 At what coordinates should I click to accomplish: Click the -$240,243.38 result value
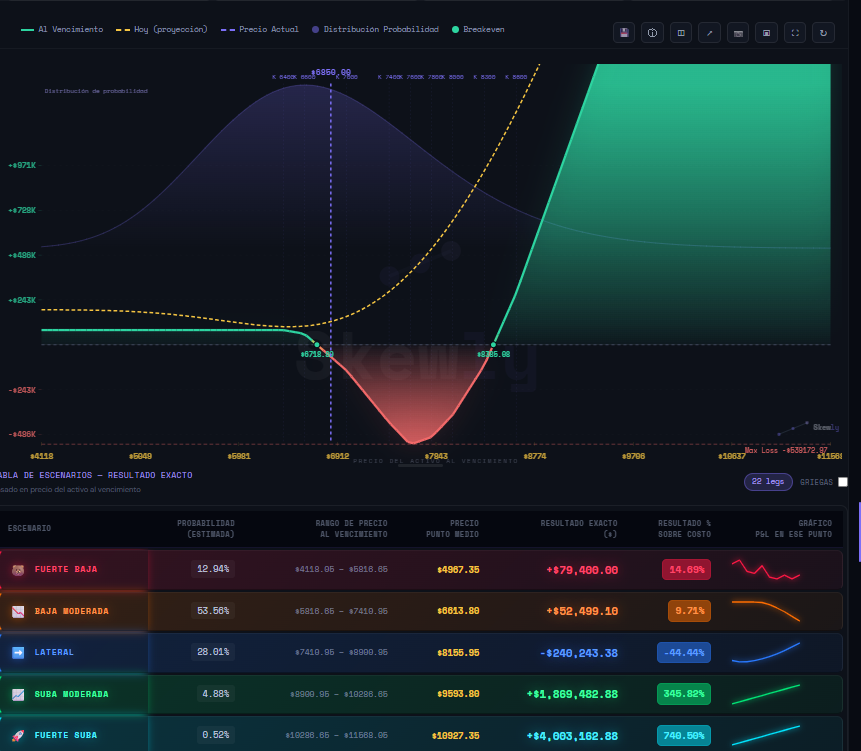point(579,653)
